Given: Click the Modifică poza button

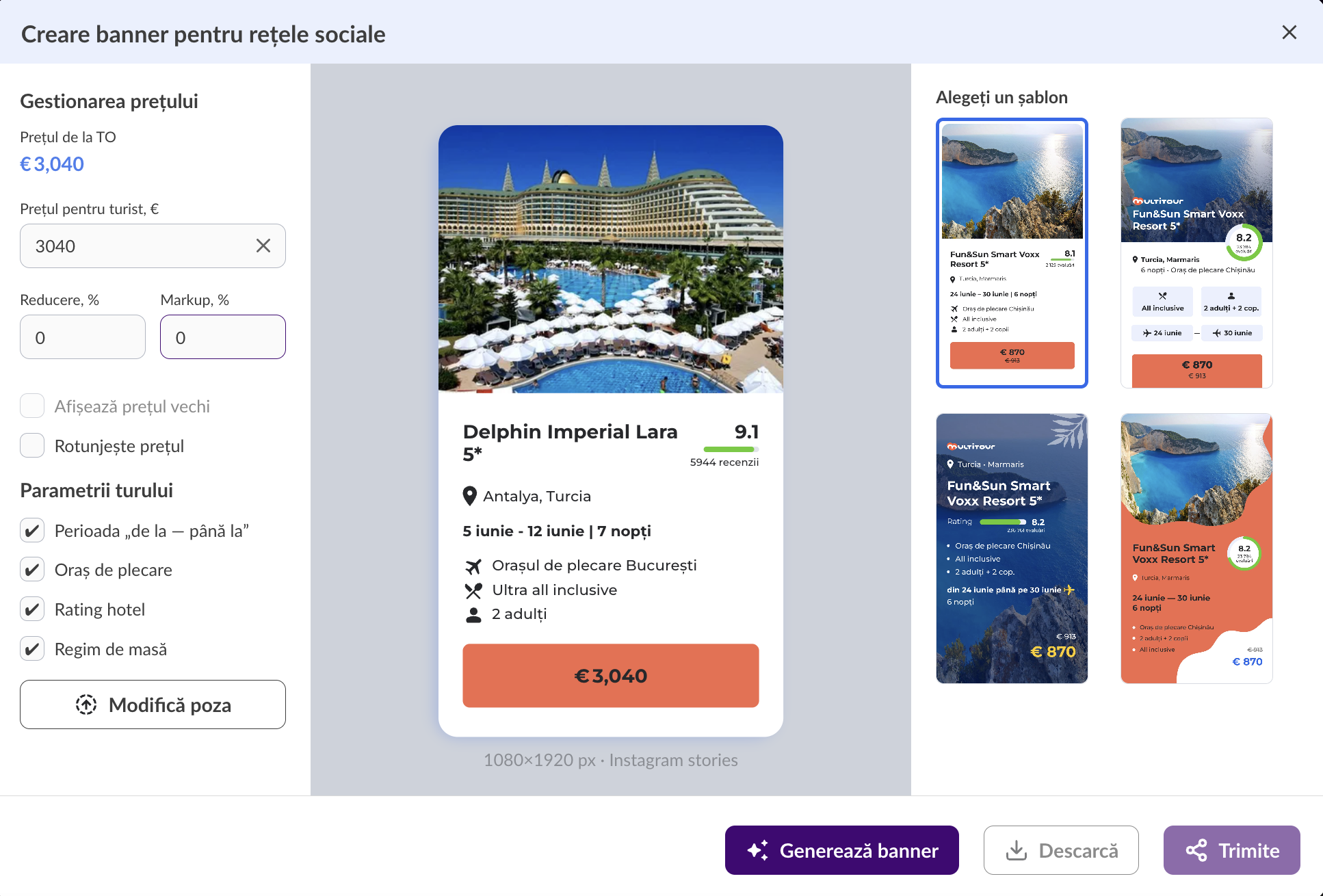Looking at the screenshot, I should [x=153, y=704].
